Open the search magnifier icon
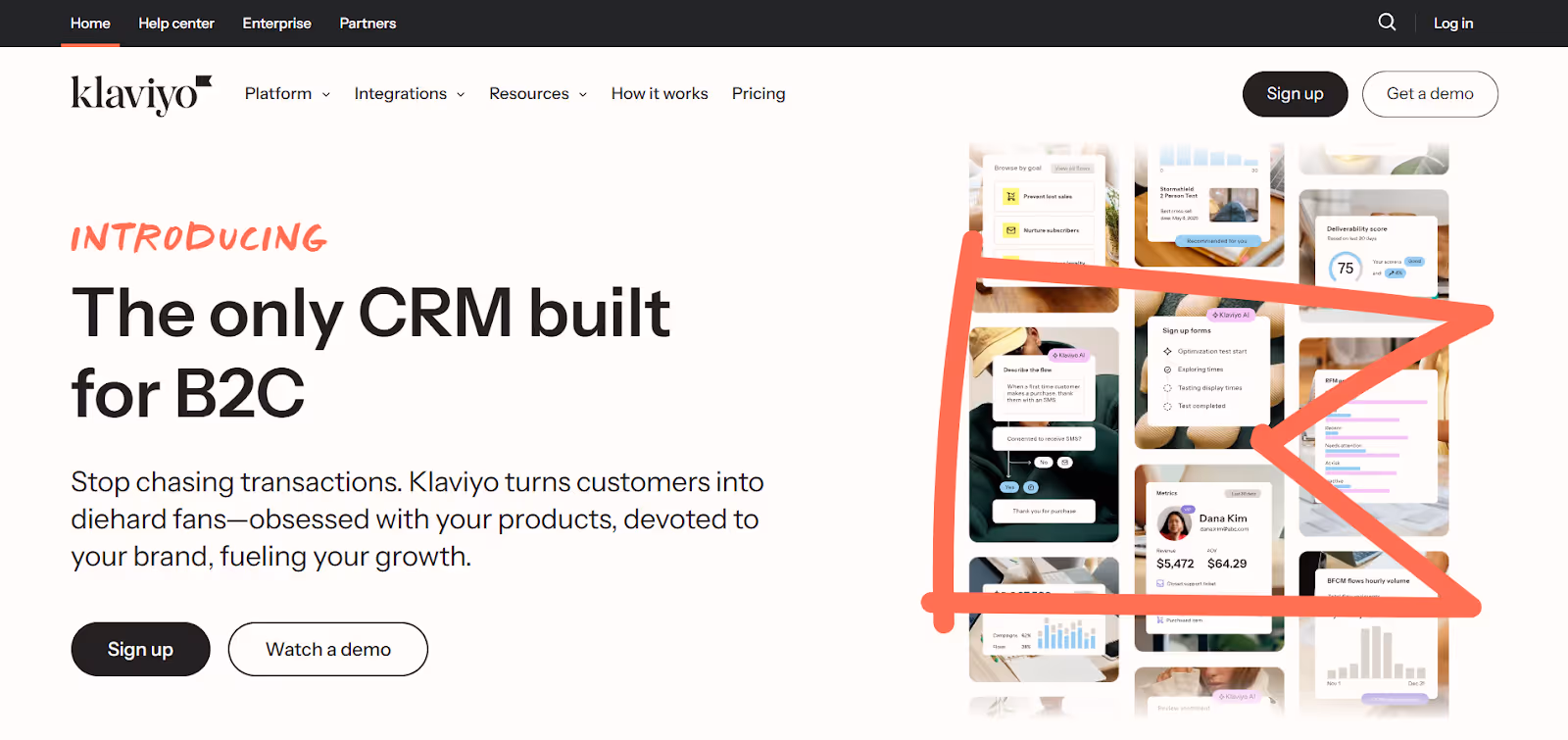 click(x=1387, y=22)
